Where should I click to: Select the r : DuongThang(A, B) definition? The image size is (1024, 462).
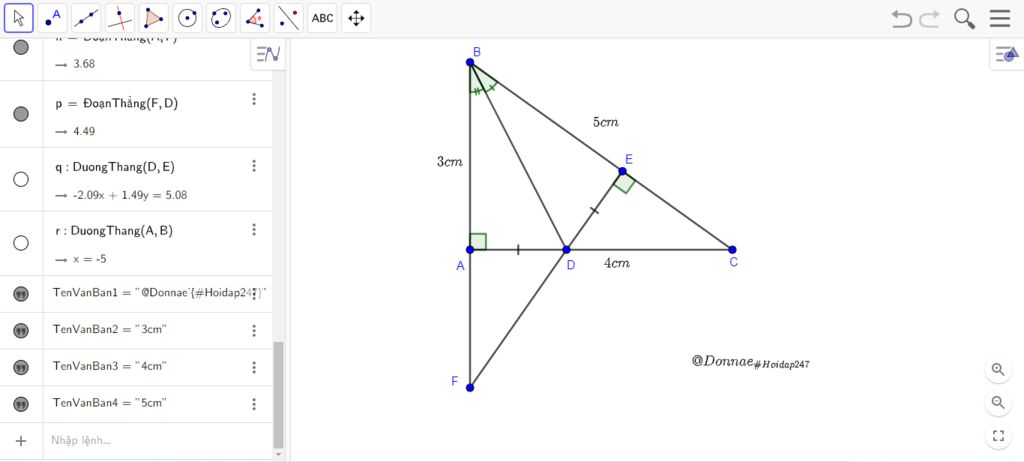[x=114, y=231]
